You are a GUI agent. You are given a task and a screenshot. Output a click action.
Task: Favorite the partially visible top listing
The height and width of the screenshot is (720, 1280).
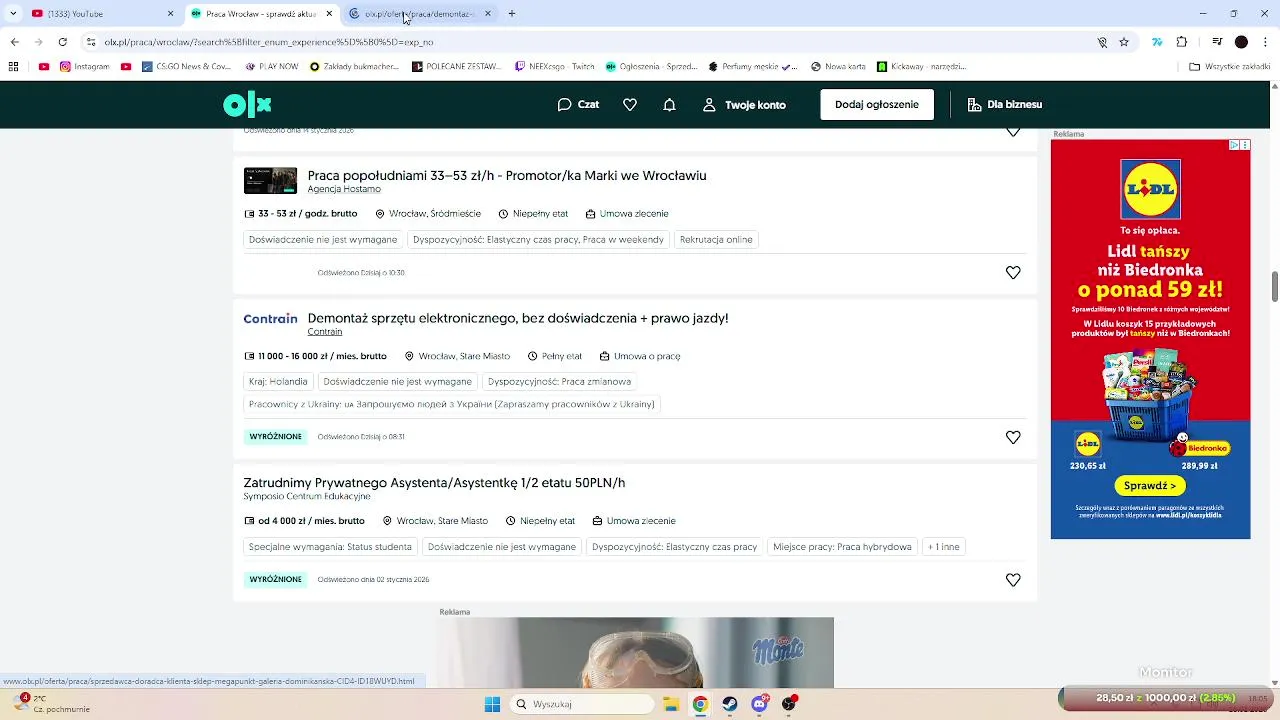1013,132
